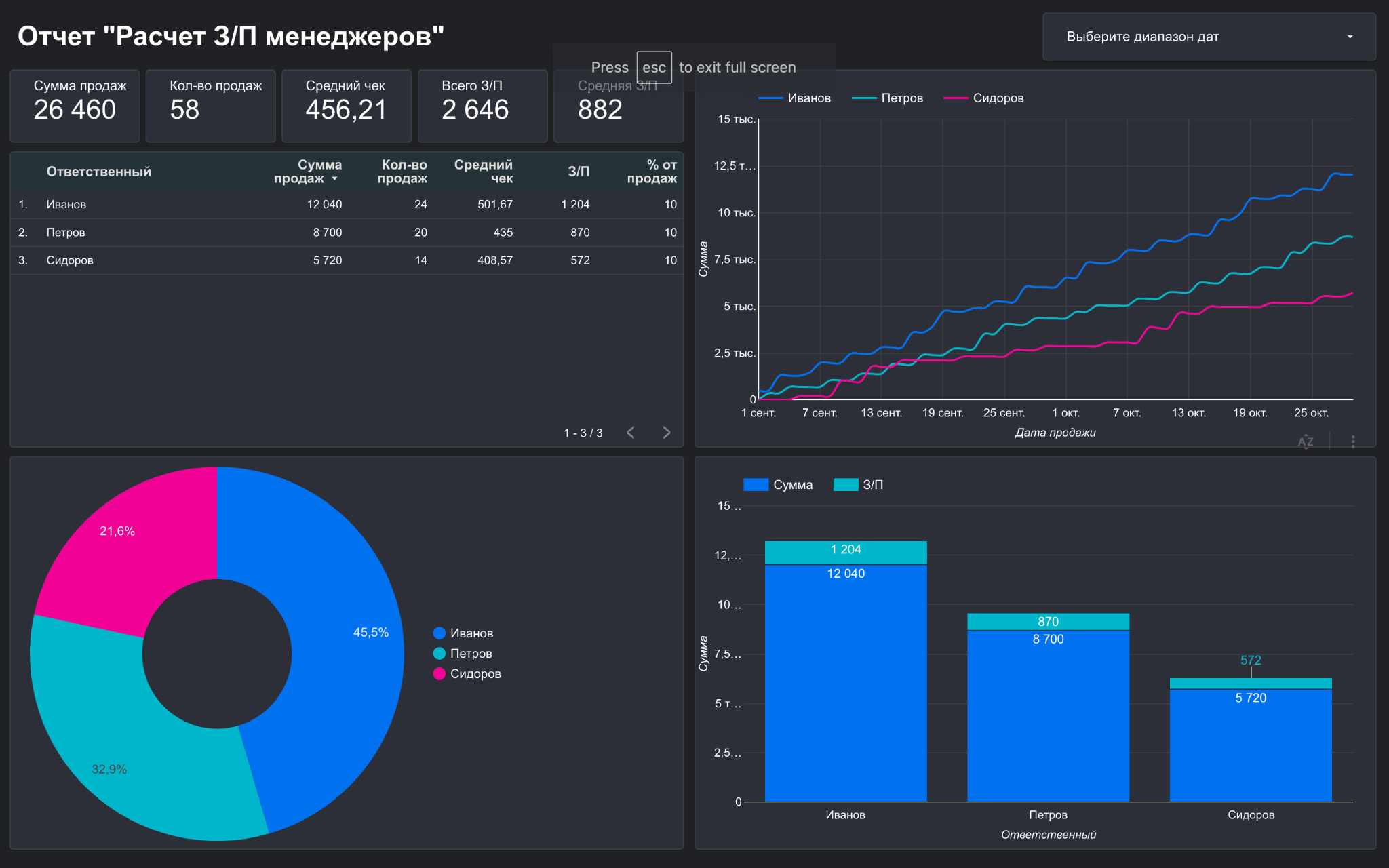Click the Средний чек scorecard

coord(347,106)
